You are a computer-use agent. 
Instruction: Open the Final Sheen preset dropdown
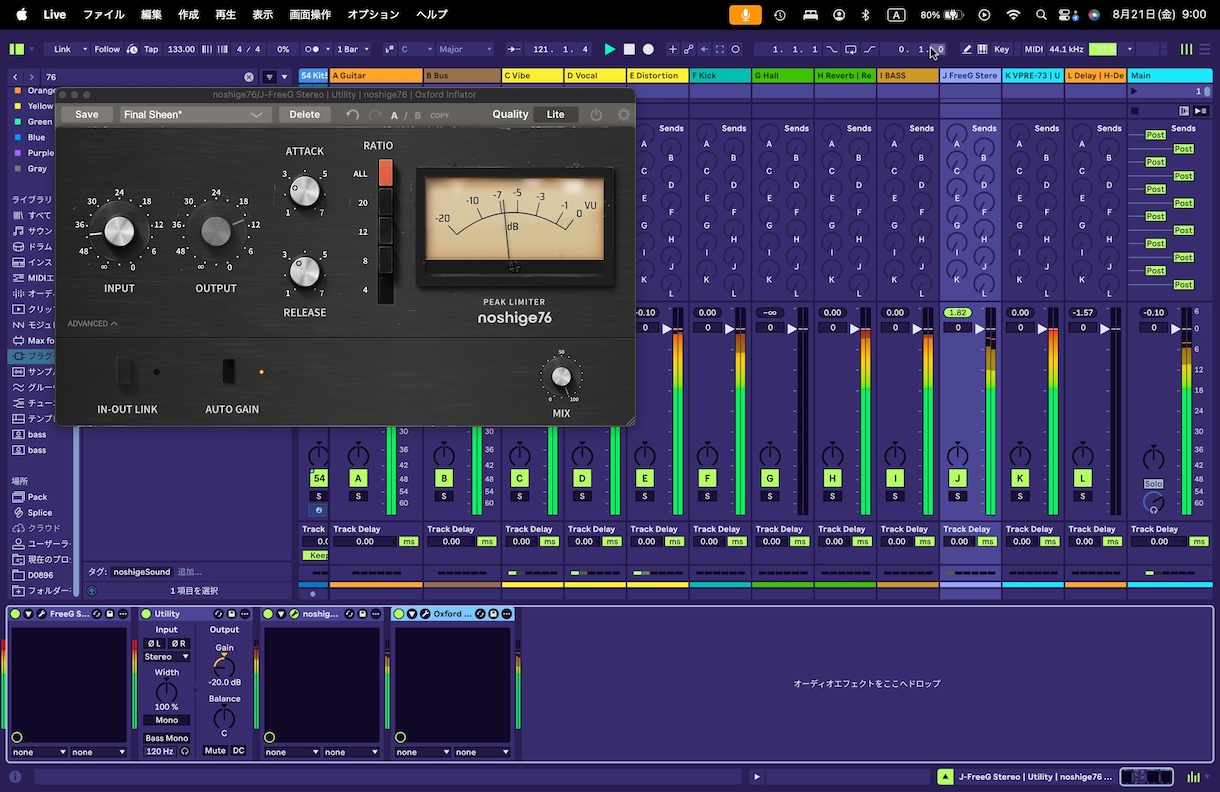[194, 114]
